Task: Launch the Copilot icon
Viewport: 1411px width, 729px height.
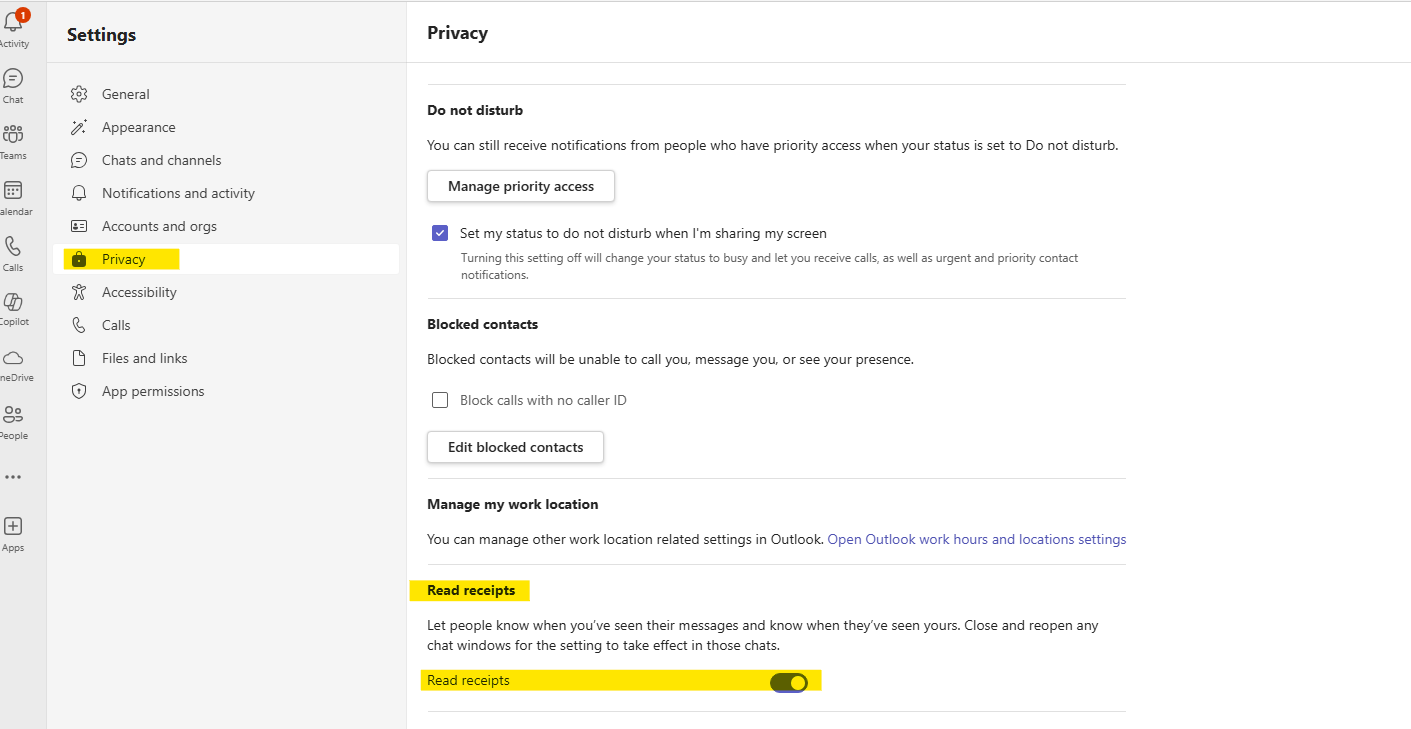Action: [13, 302]
